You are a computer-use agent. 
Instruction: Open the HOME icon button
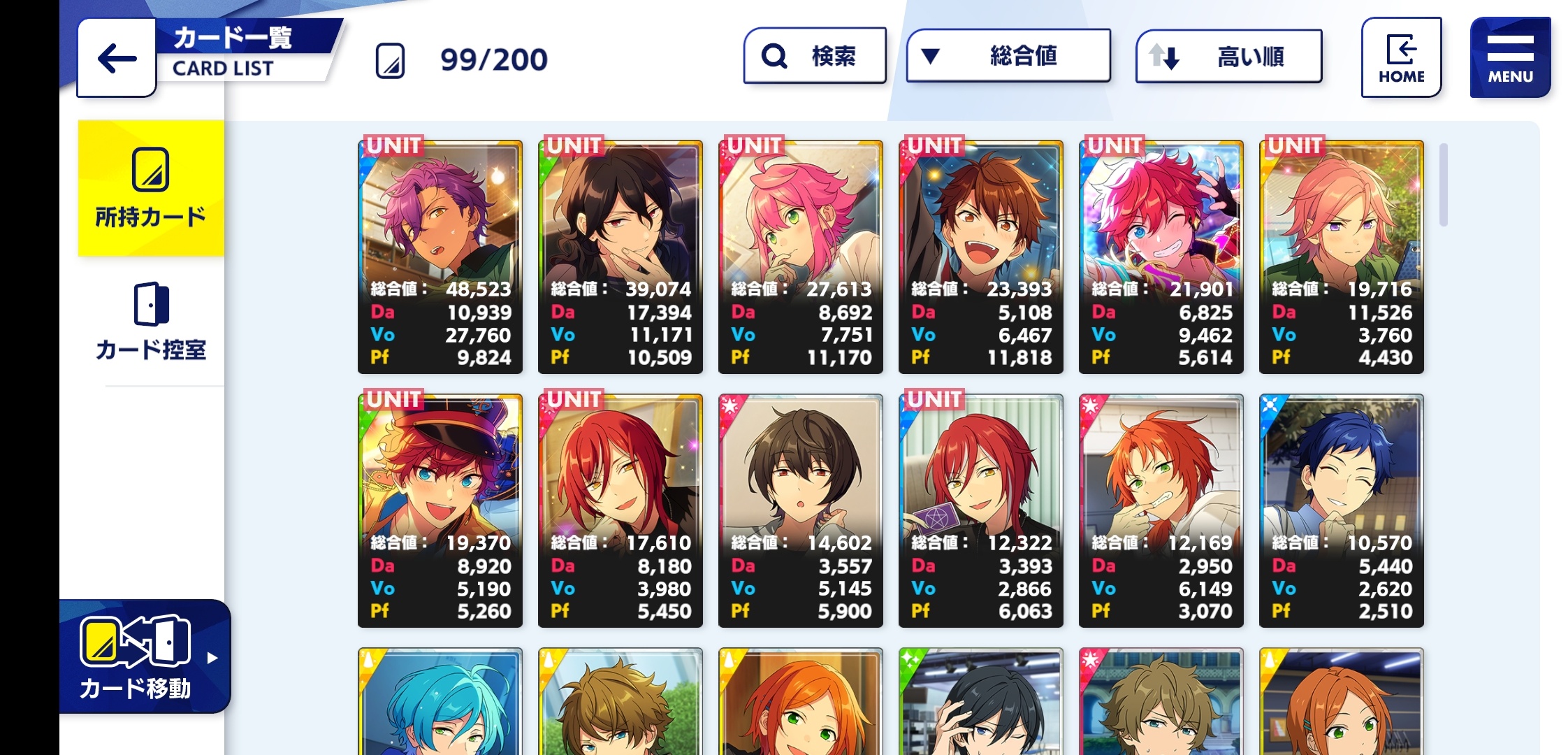click(x=1401, y=57)
